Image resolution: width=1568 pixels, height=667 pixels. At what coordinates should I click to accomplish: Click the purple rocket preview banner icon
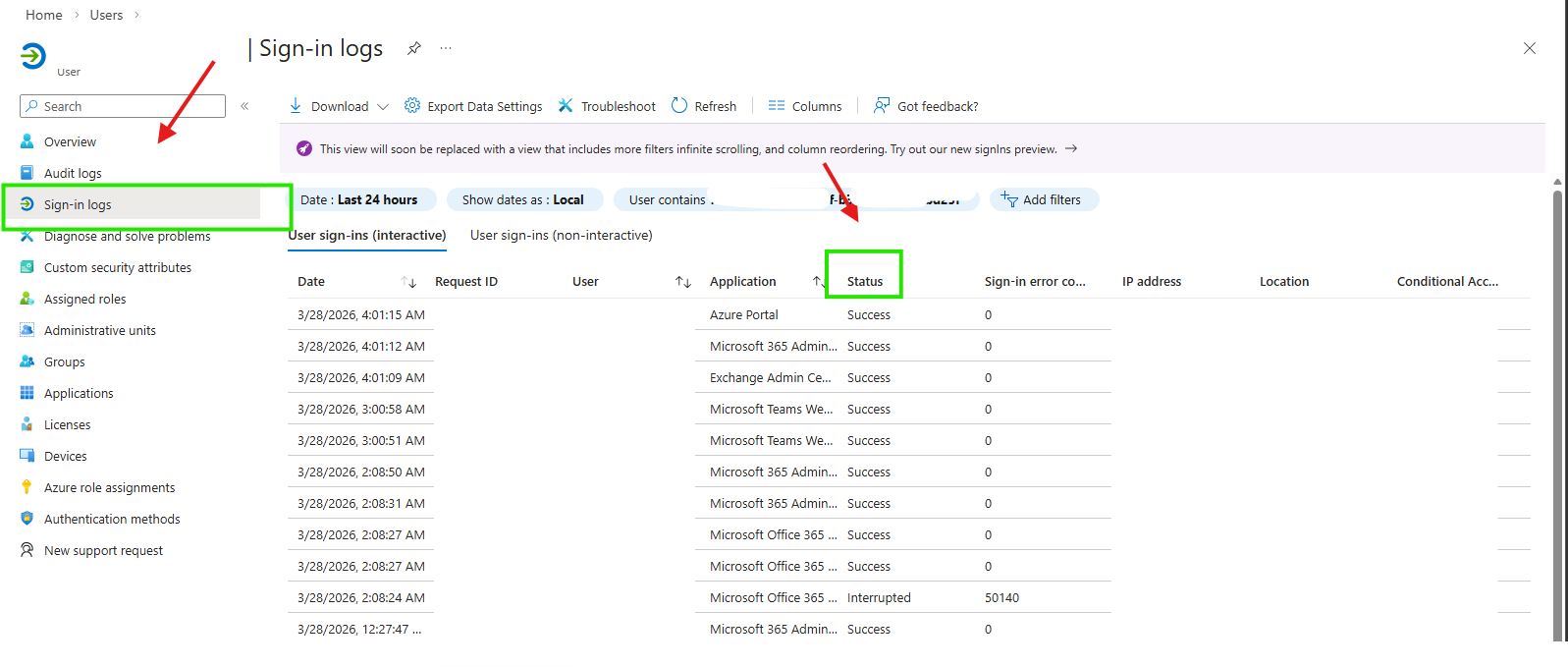(x=304, y=148)
